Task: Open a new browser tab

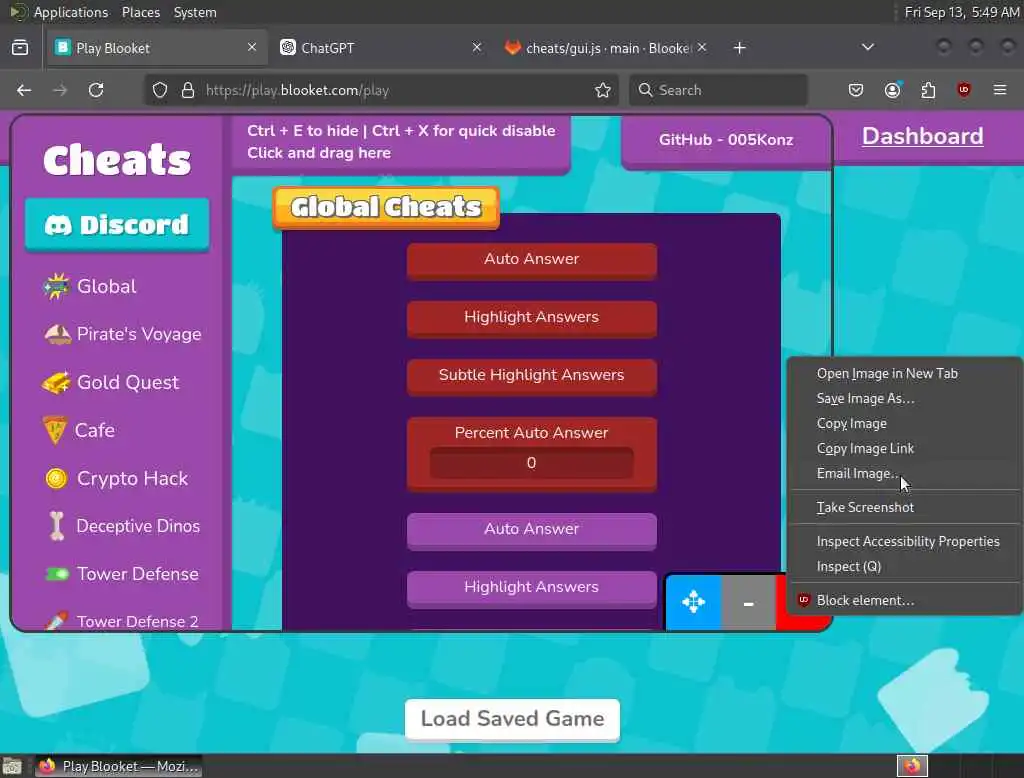Action: click(x=739, y=48)
